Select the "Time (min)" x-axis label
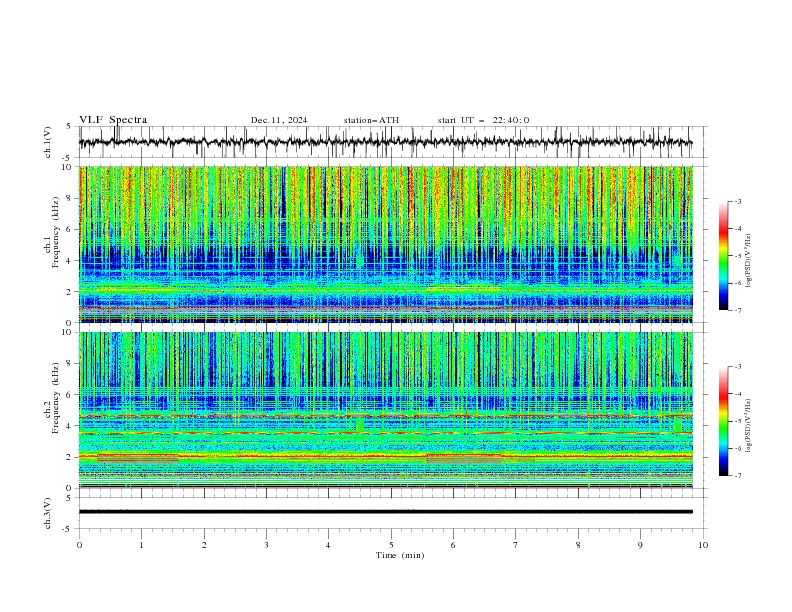This screenshot has height=612, width=792. (x=400, y=555)
